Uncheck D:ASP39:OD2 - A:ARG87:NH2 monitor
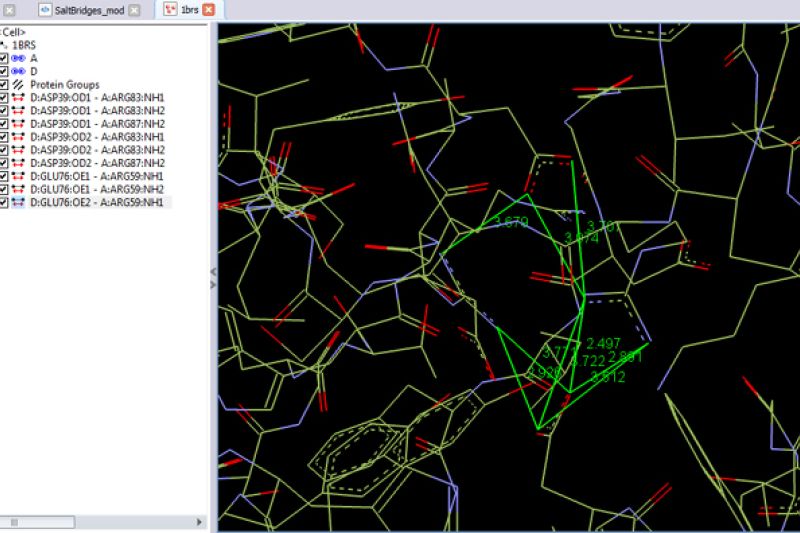 click(4, 163)
